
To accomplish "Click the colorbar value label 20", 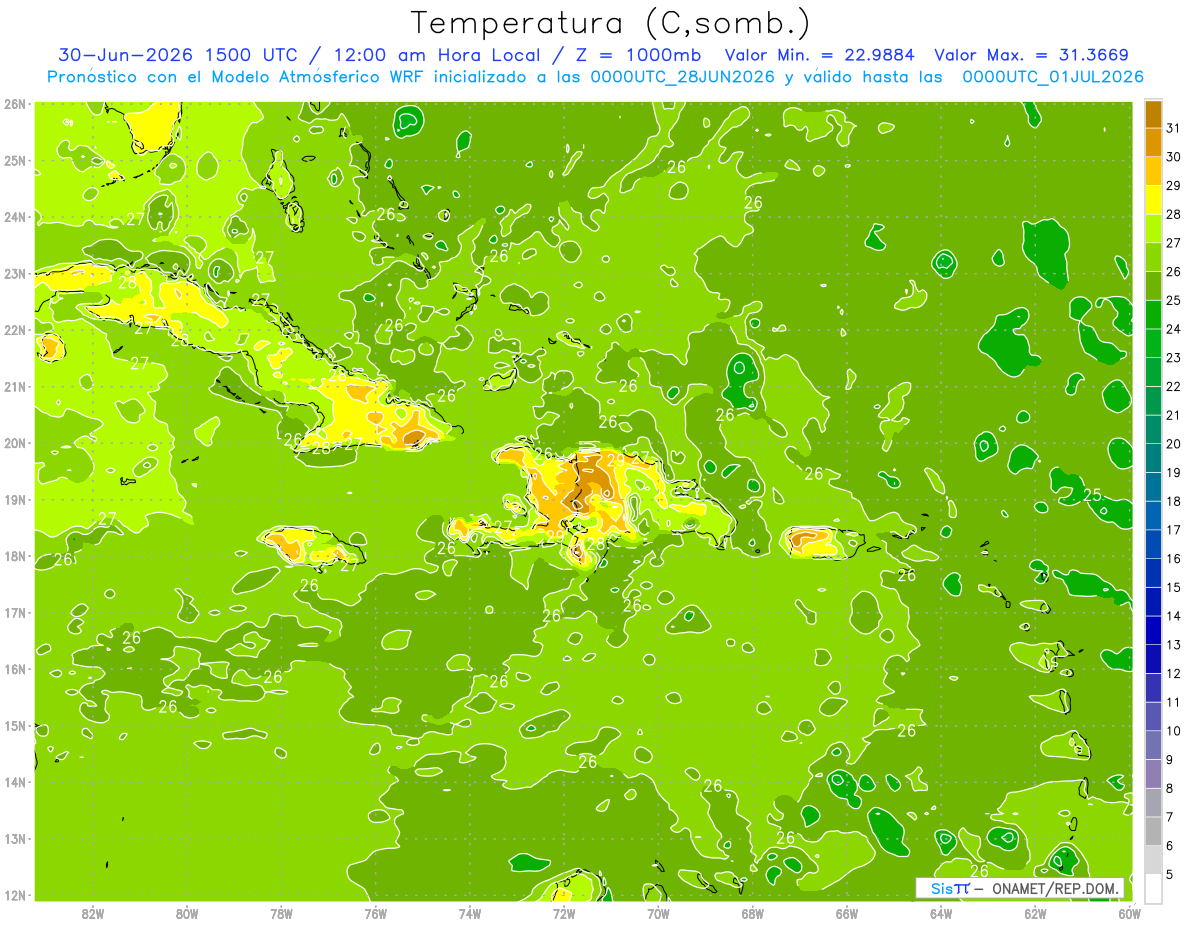I will pyautogui.click(x=1173, y=444).
